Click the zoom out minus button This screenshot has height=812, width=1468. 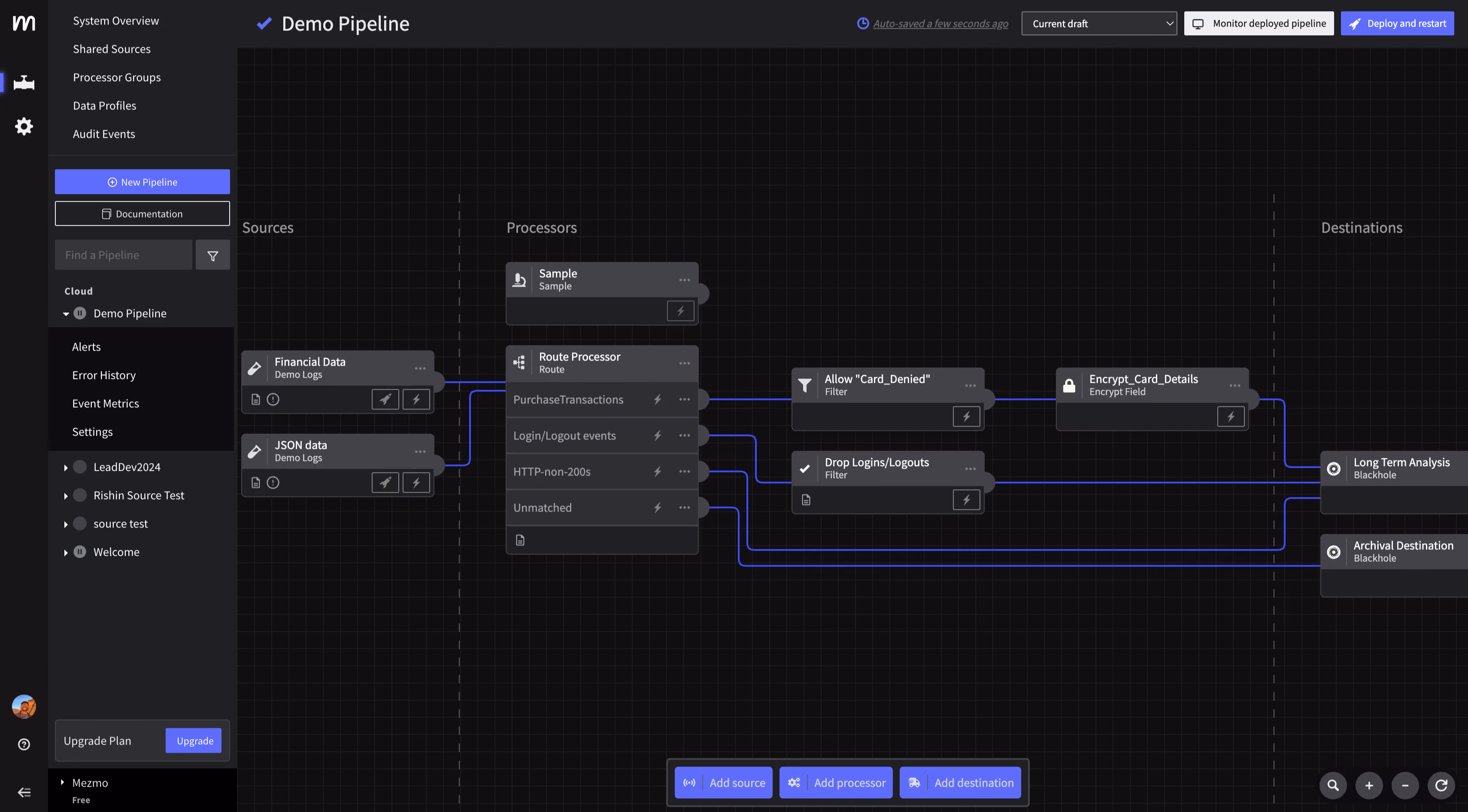pyautogui.click(x=1405, y=785)
